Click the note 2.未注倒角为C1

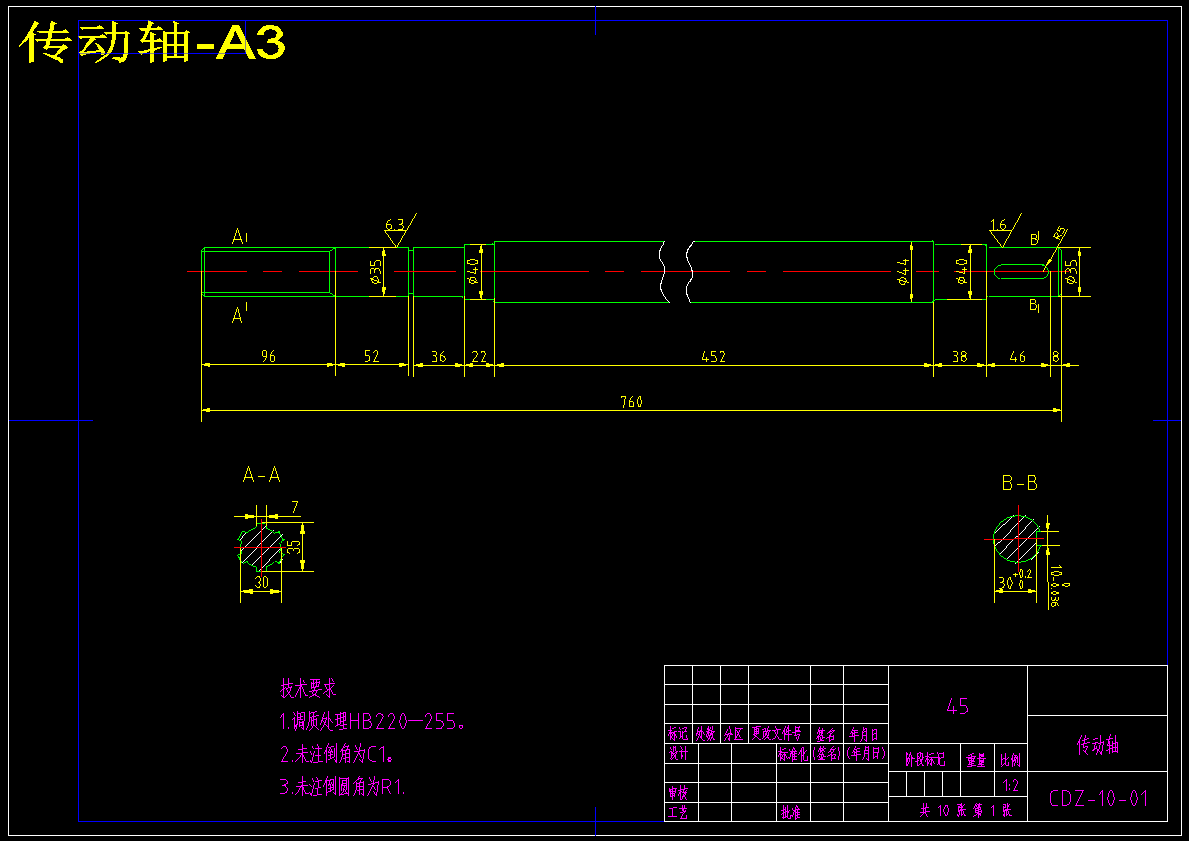pyautogui.click(x=337, y=755)
